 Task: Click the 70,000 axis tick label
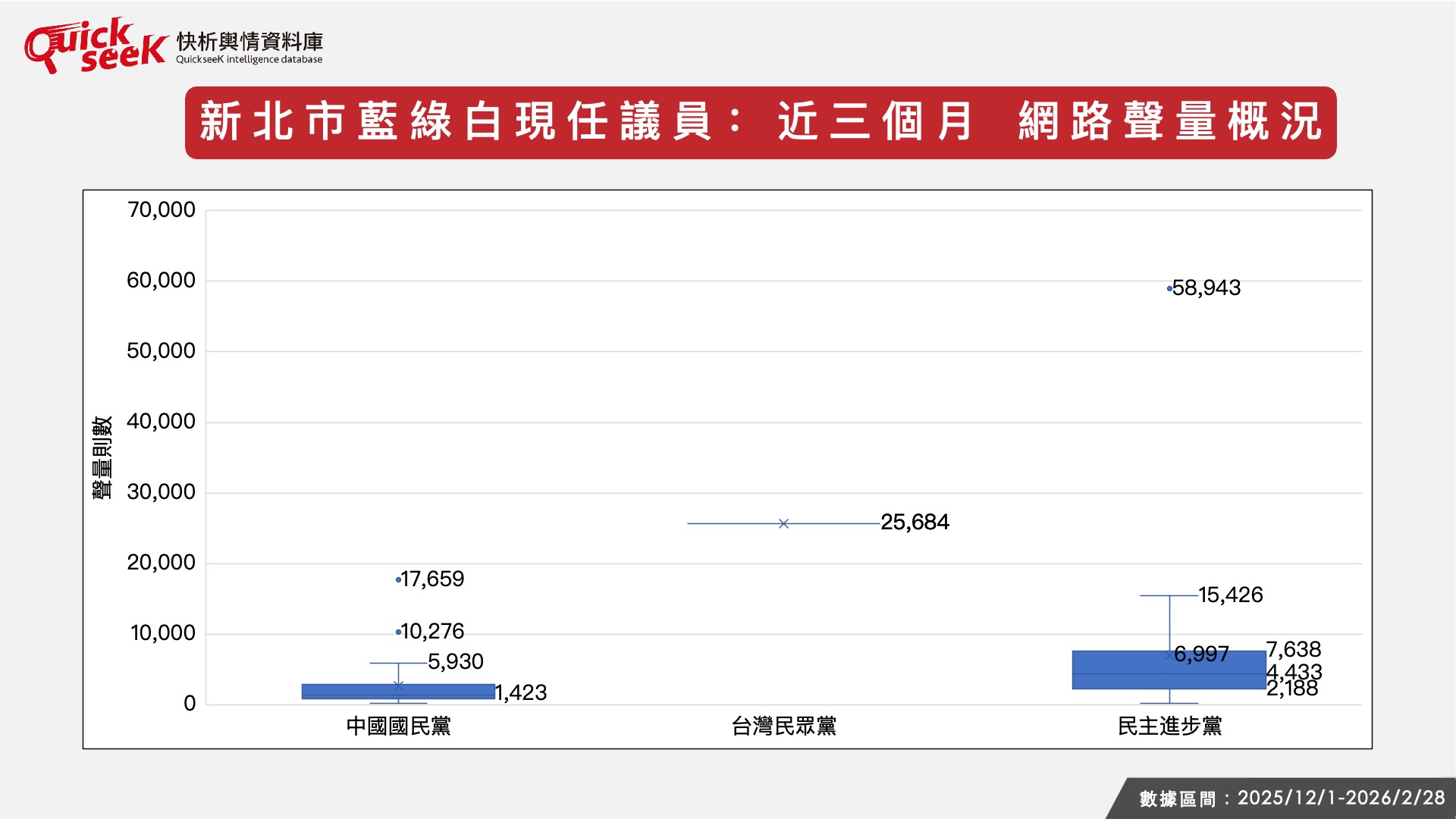[161, 210]
